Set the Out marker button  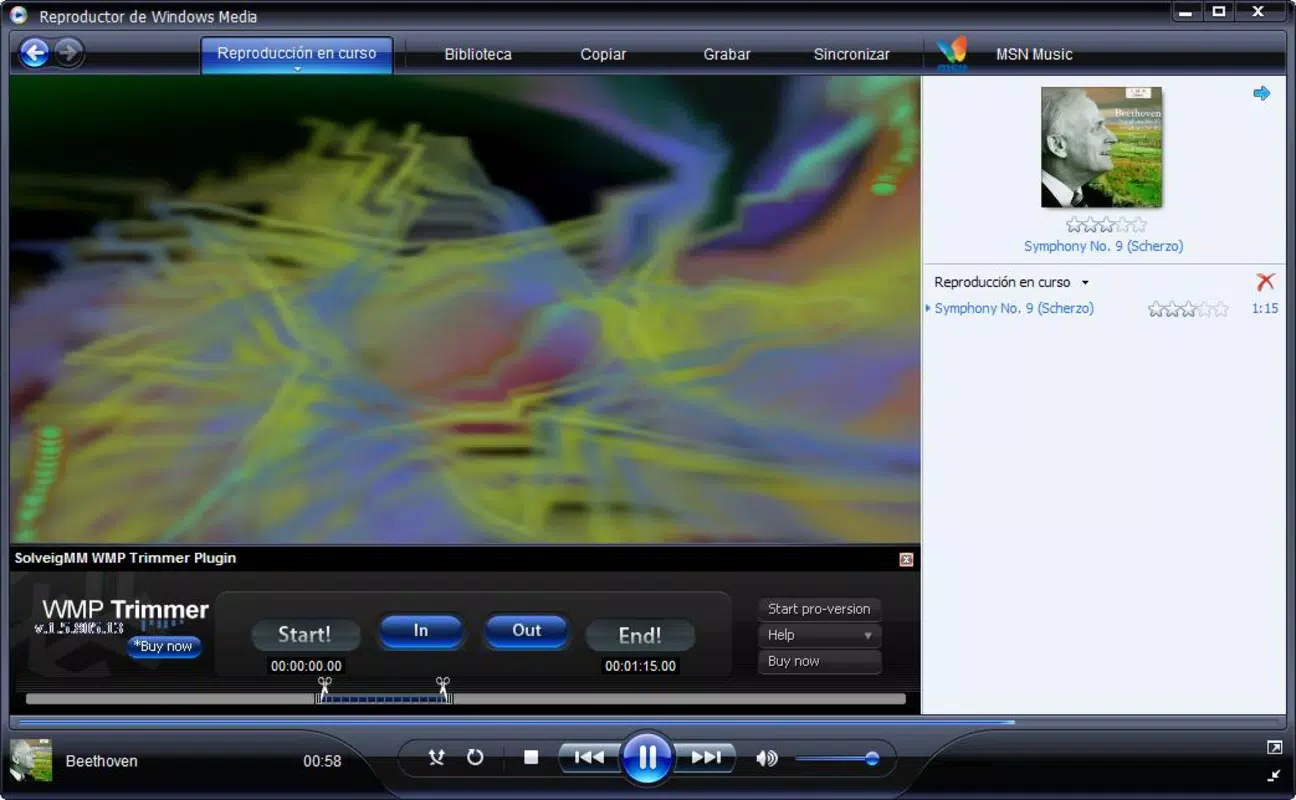pyautogui.click(x=527, y=631)
